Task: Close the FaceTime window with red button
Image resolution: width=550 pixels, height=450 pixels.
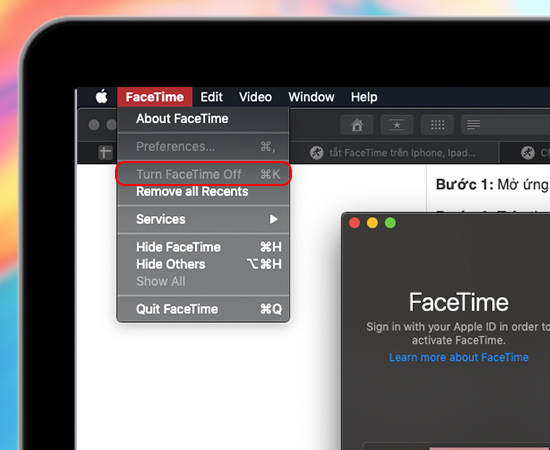Action: 354,223
